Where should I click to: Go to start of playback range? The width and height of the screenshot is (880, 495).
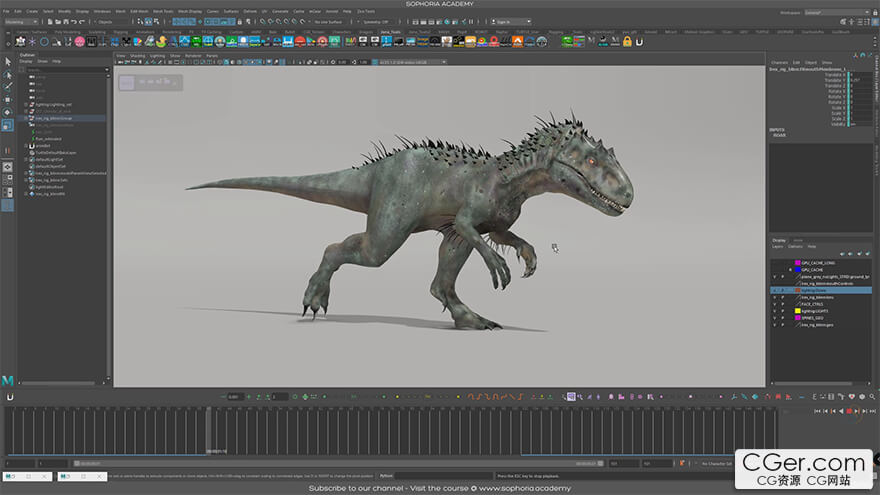click(x=817, y=411)
